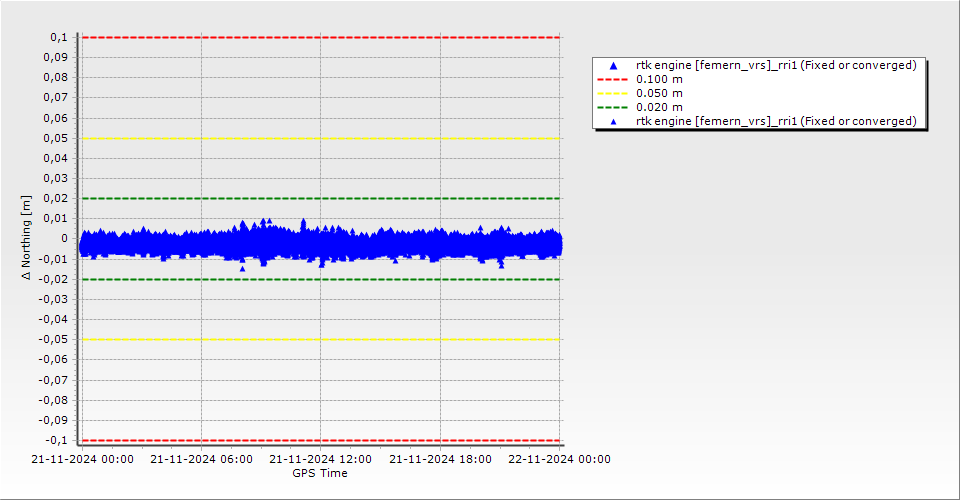Click the GPS Time axis title
This screenshot has width=960, height=500.
[x=320, y=473]
